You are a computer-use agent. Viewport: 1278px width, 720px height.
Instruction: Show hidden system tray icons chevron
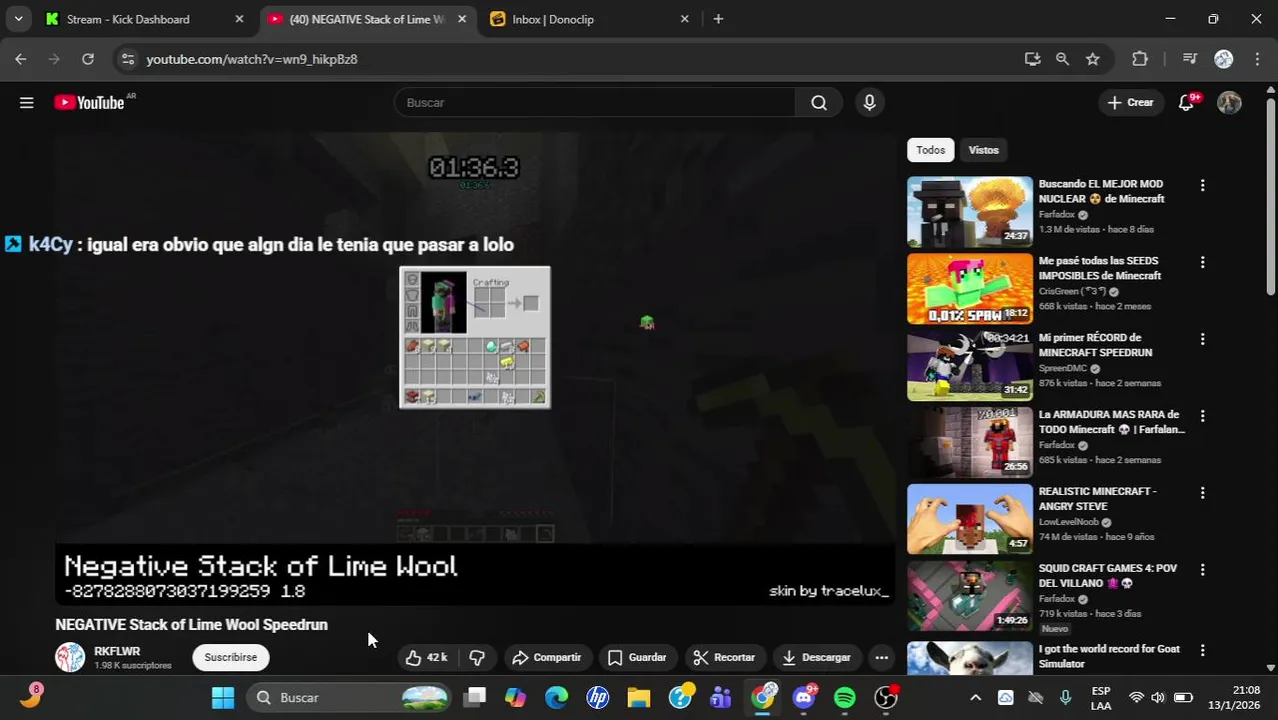[x=976, y=697]
